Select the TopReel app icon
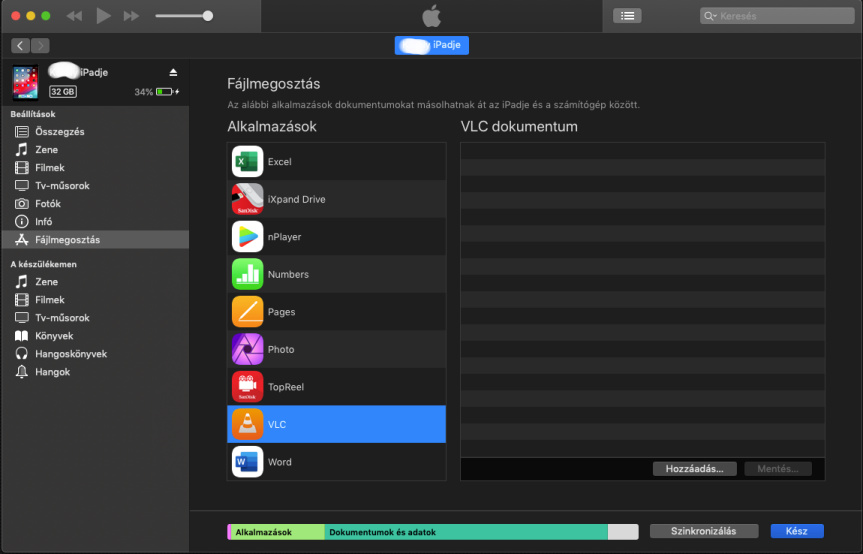This screenshot has width=863, height=554. [247, 387]
